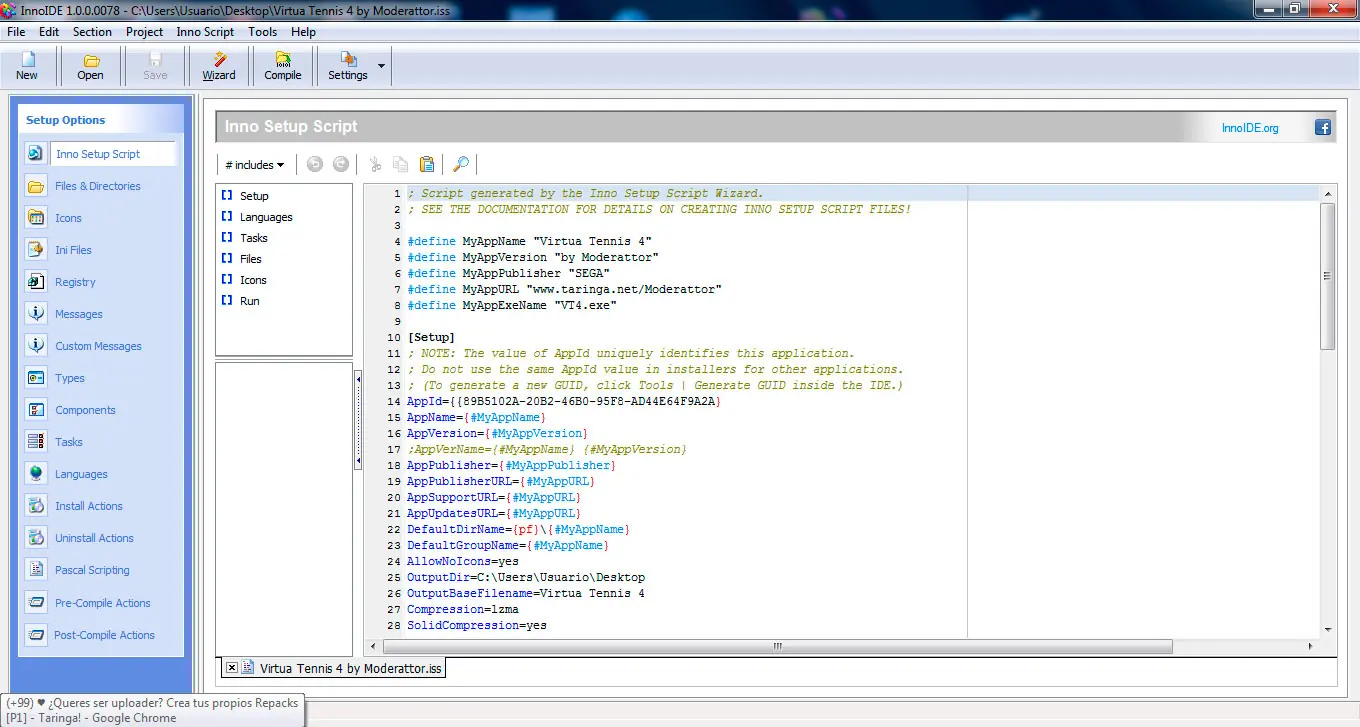Screen dimensions: 1360x727
Task: Click the OutputDir=C:\Users\Usuario\Desktop line
Action: coord(526,577)
